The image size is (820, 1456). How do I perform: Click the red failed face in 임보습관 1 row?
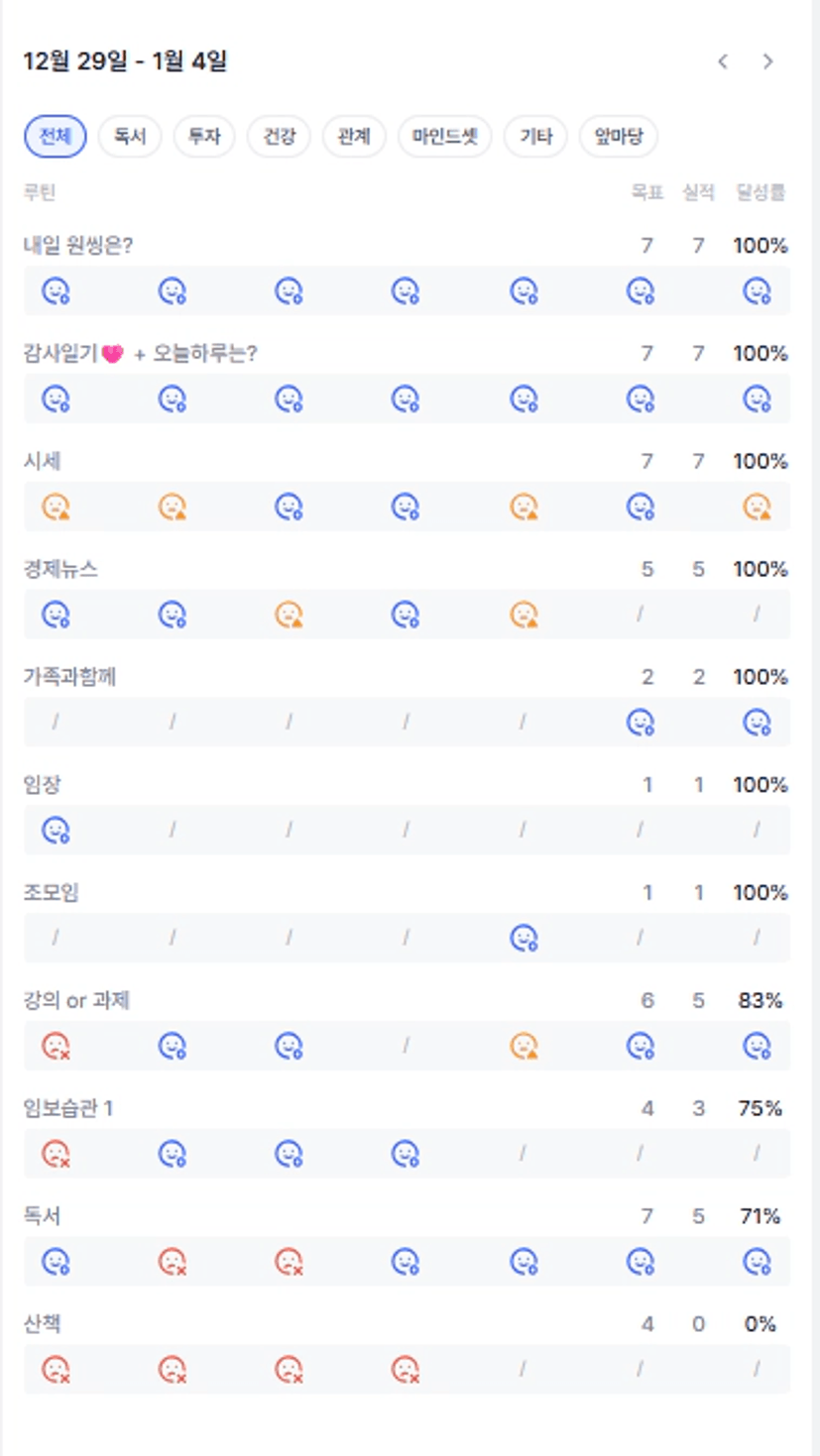pyautogui.click(x=56, y=1154)
